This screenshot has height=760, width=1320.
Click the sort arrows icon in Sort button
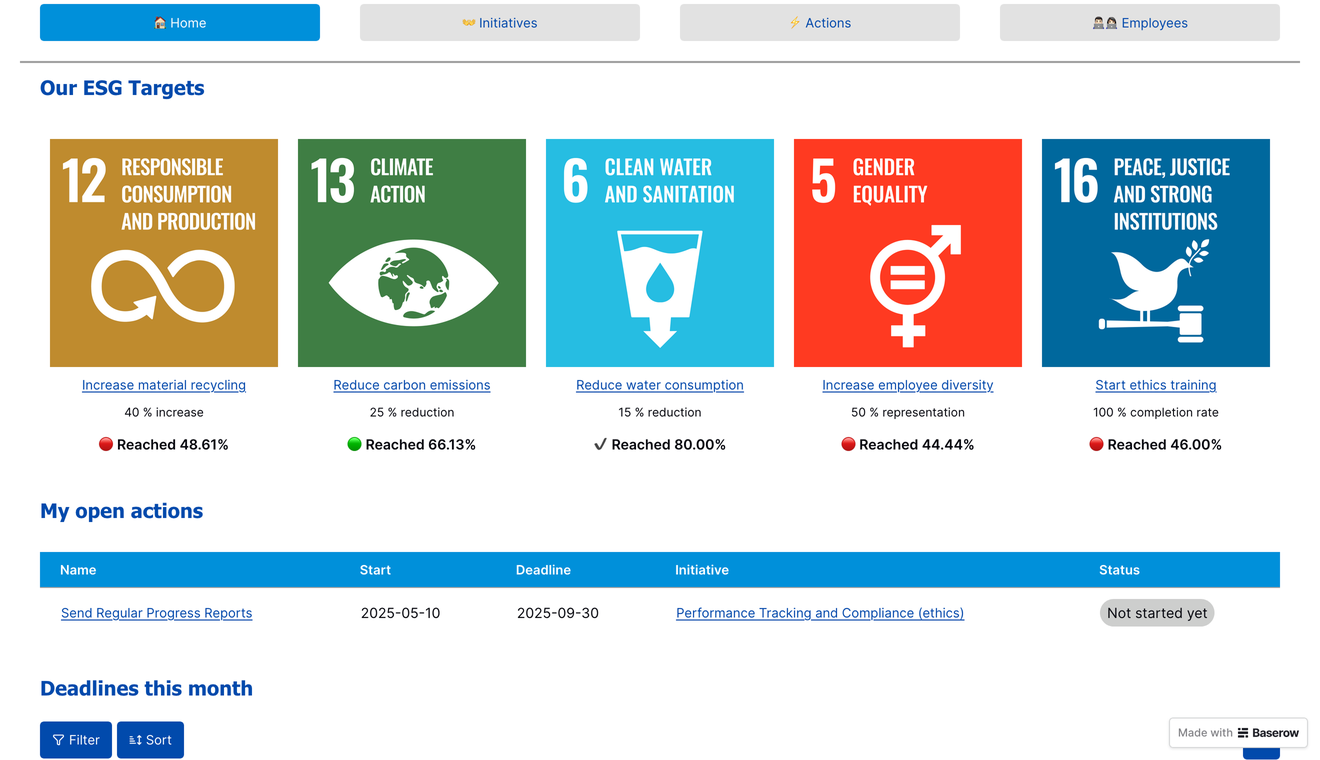135,740
